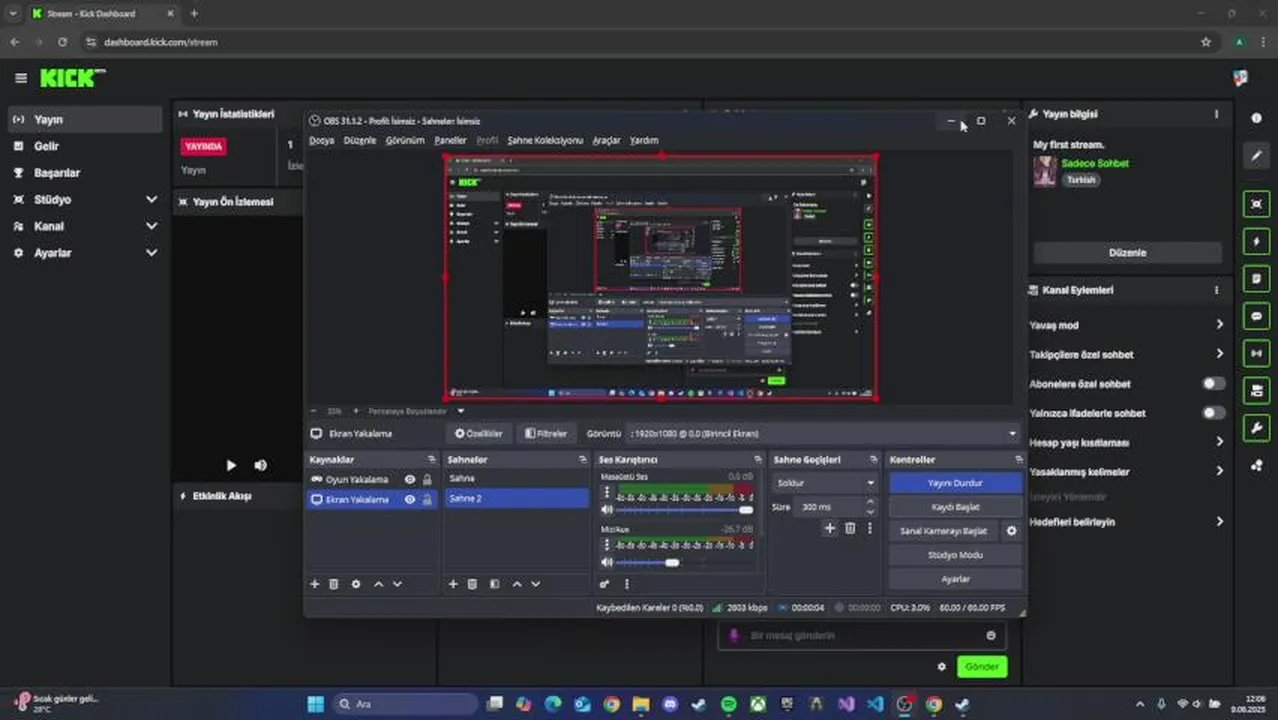The width and height of the screenshot is (1278, 720).
Task: Expand Hedefleri belirleyin chevron
Action: coord(1219,521)
